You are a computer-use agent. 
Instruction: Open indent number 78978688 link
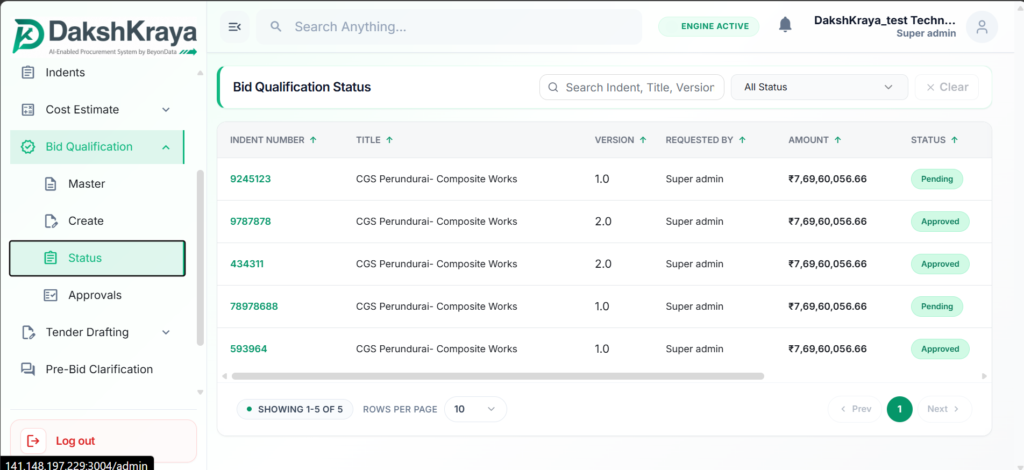pyautogui.click(x=254, y=306)
